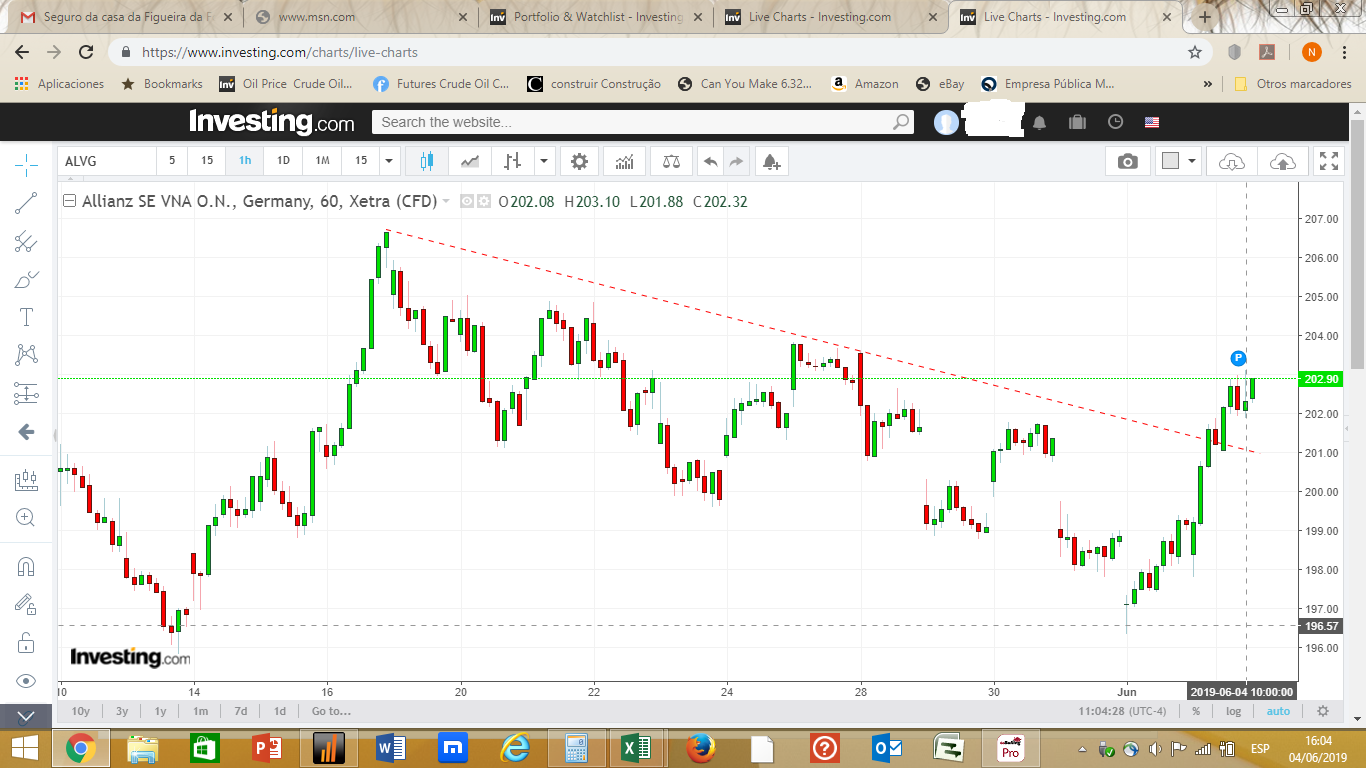This screenshot has height=768, width=1366.
Task: Toggle auto scale option
Action: pos(1278,711)
